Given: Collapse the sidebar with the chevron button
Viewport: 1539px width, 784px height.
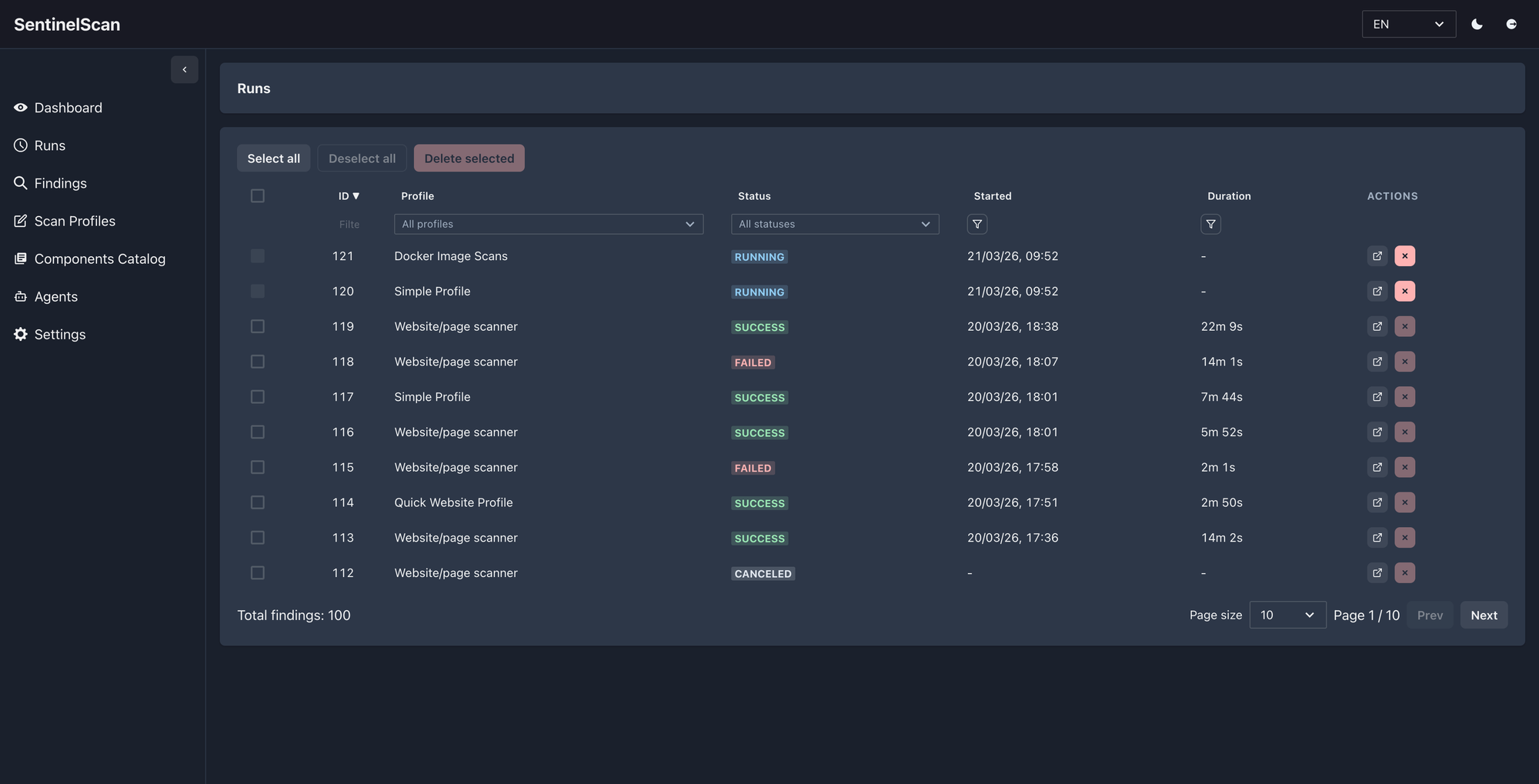Looking at the screenshot, I should pos(184,69).
